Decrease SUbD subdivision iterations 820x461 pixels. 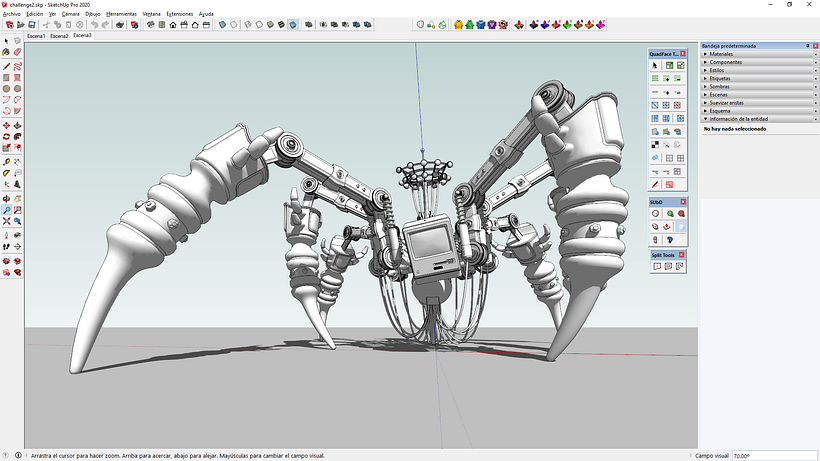[681, 213]
